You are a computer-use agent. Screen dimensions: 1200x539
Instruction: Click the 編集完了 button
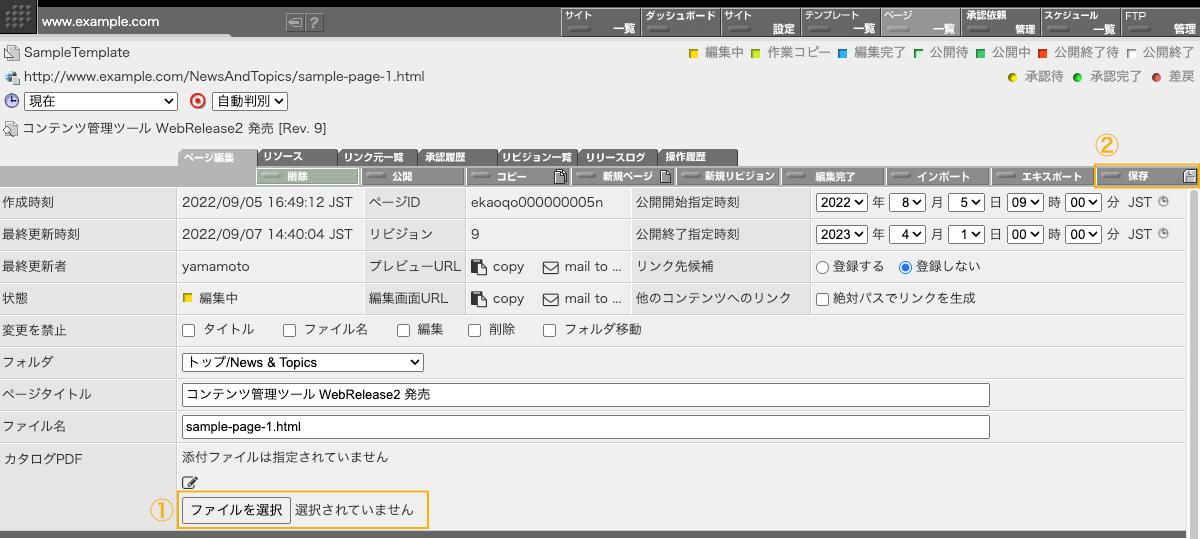833,176
